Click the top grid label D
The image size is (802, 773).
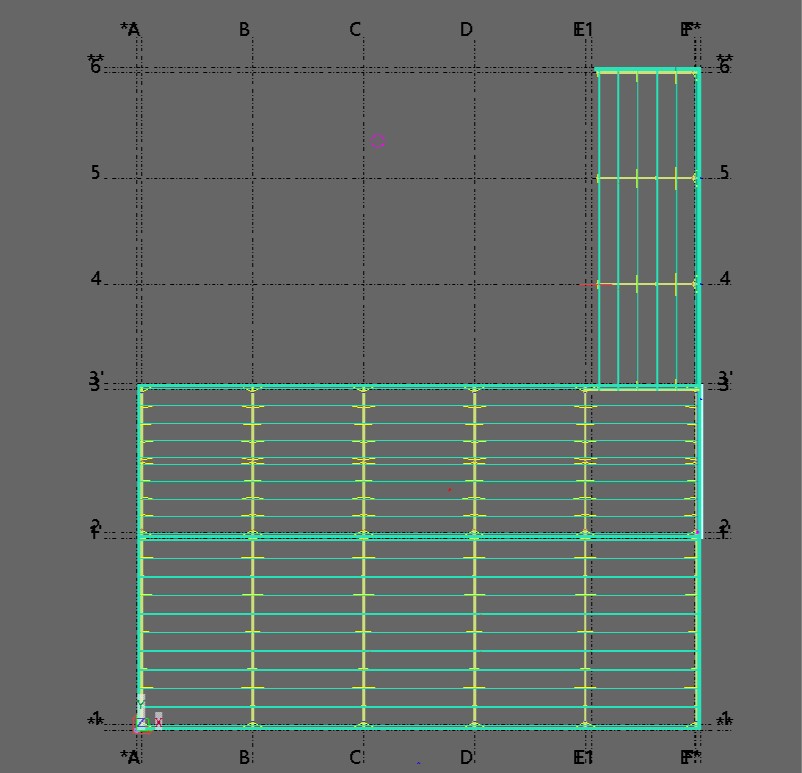[x=466, y=30]
